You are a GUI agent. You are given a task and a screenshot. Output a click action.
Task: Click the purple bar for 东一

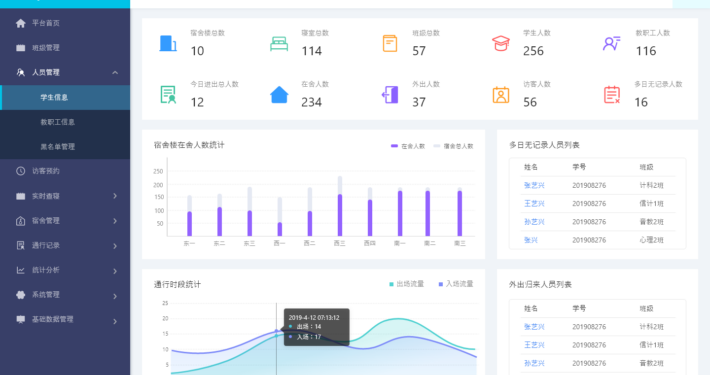tap(189, 224)
